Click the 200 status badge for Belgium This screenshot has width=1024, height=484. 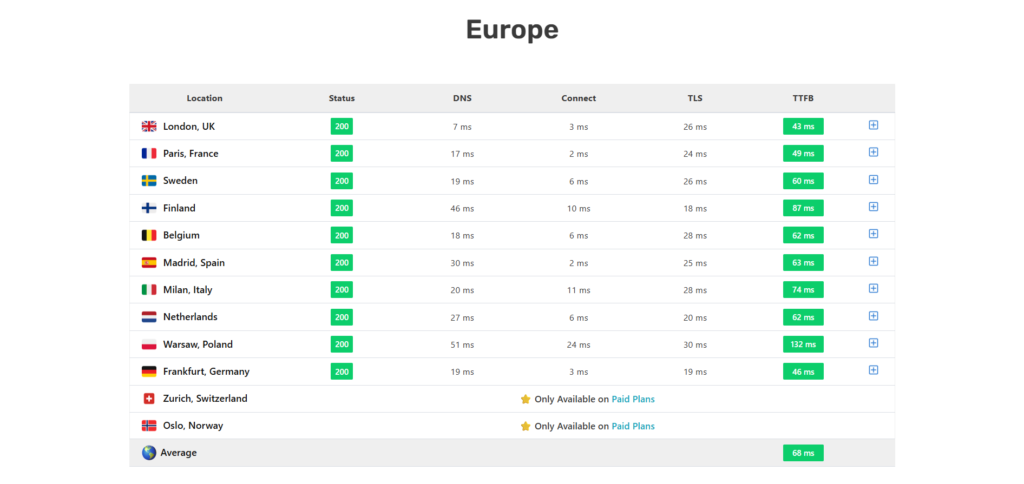tap(342, 235)
